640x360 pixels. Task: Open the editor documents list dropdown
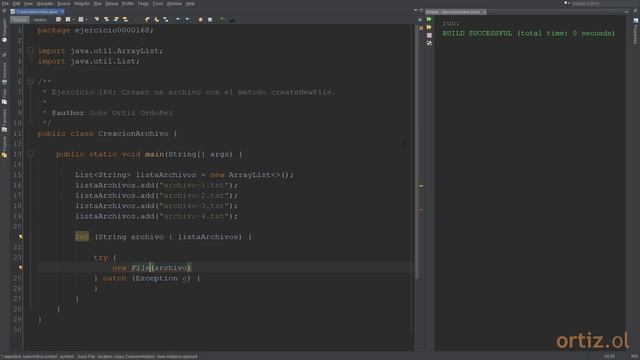(x=416, y=10)
